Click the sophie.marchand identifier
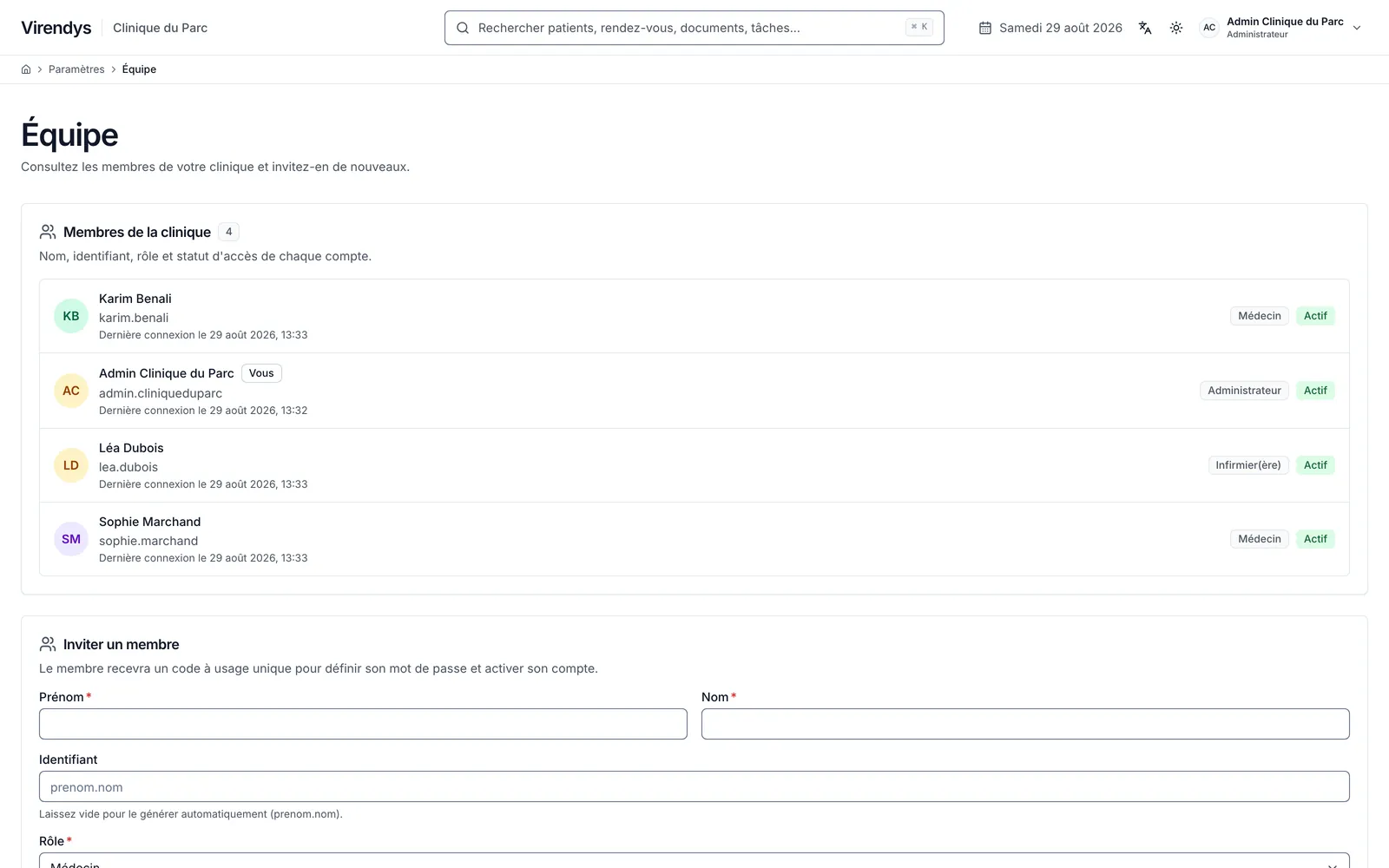Screen dimensions: 1389x868 148,541
